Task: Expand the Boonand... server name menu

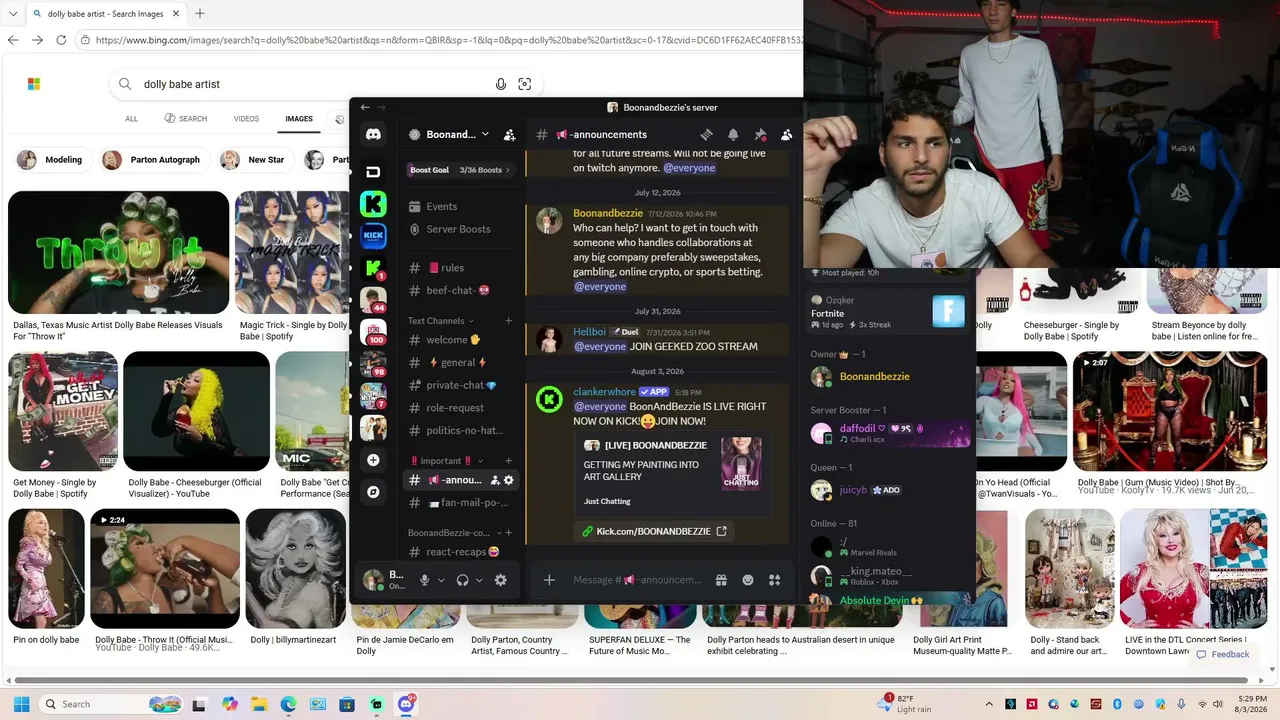Action: 457,134
